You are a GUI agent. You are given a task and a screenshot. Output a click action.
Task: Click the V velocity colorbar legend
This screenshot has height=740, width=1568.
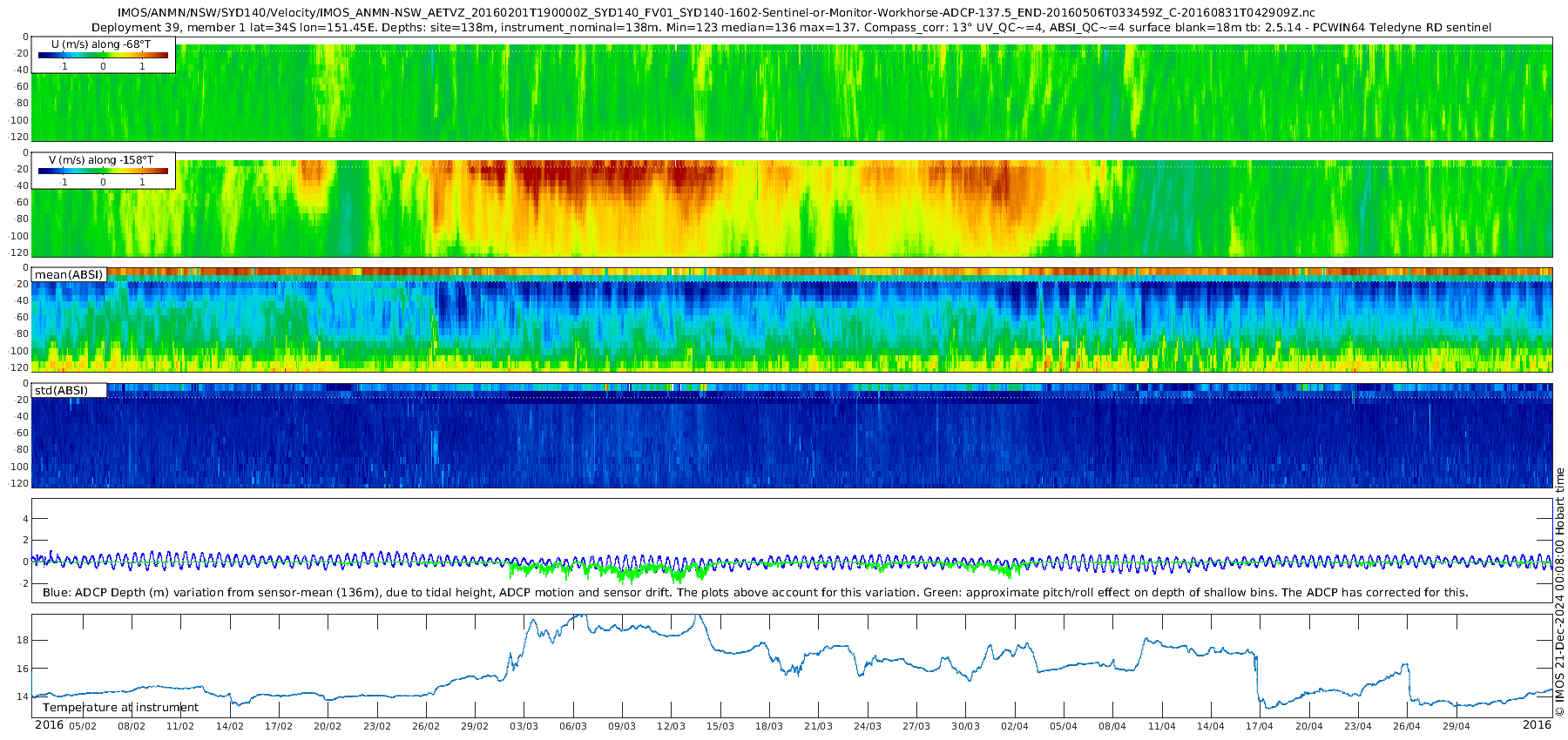click(x=103, y=171)
